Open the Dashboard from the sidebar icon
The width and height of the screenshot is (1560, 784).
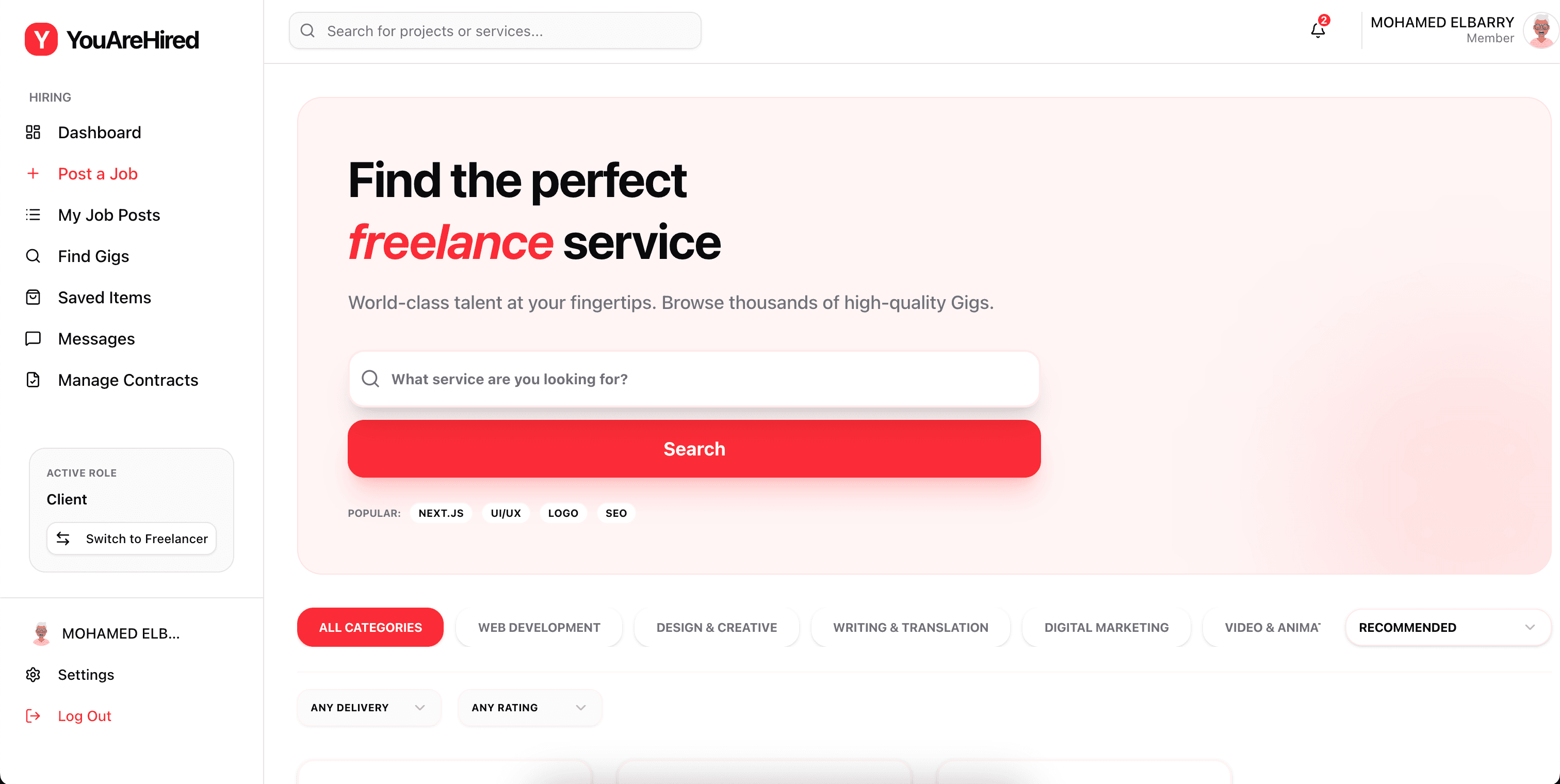click(x=34, y=132)
